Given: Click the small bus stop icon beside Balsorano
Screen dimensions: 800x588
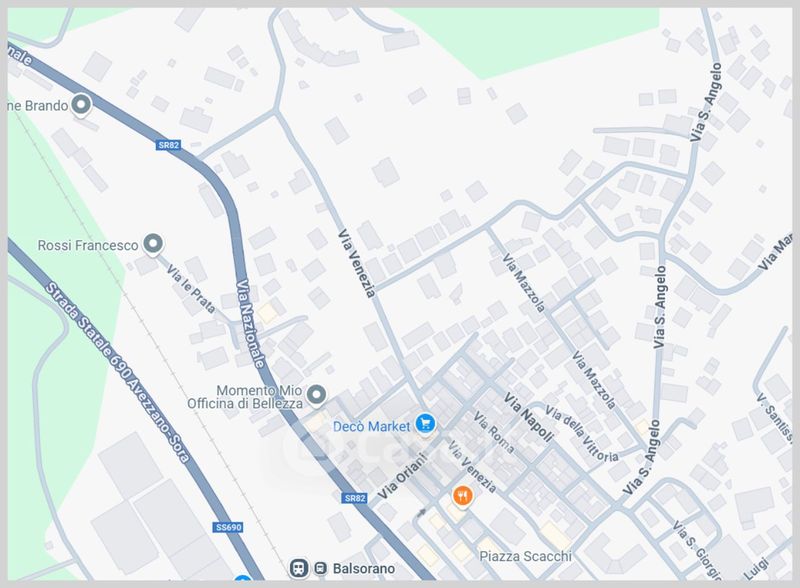Looking at the screenshot, I should [320, 568].
